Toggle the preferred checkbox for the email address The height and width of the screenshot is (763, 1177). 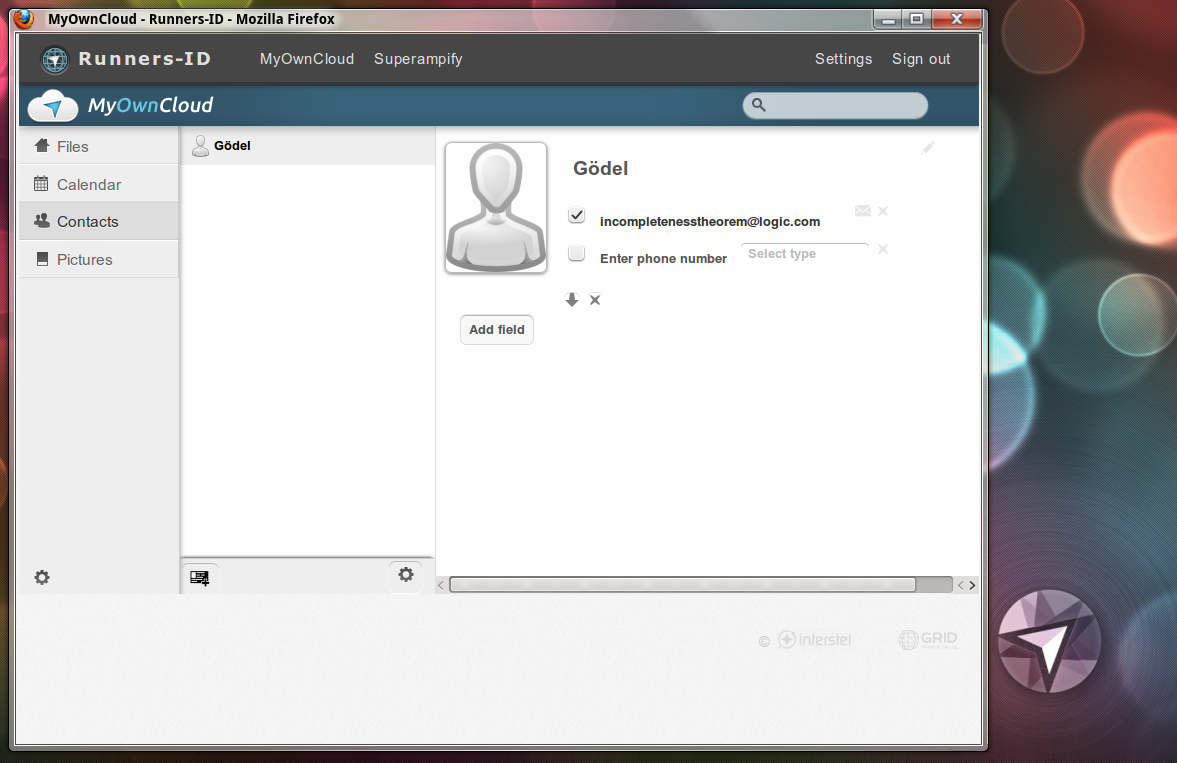pos(576,216)
